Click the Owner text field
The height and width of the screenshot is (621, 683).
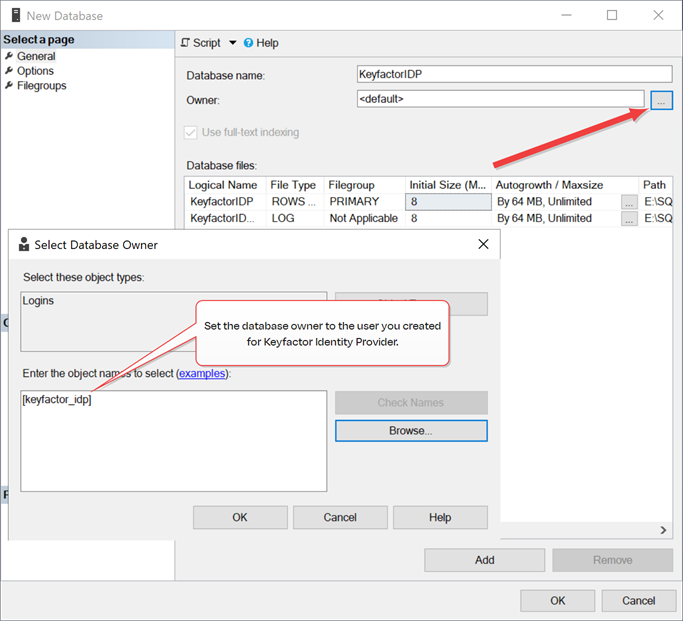pos(499,99)
